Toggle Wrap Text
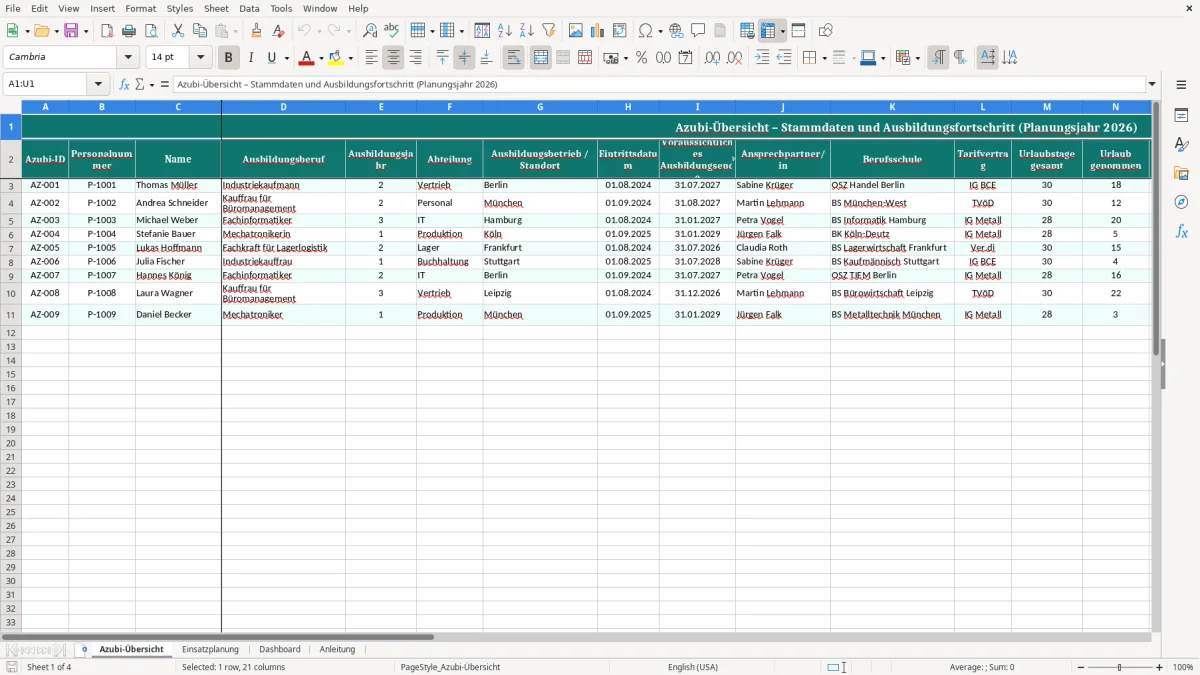Screen dimensions: 1200x675 (x=514, y=58)
